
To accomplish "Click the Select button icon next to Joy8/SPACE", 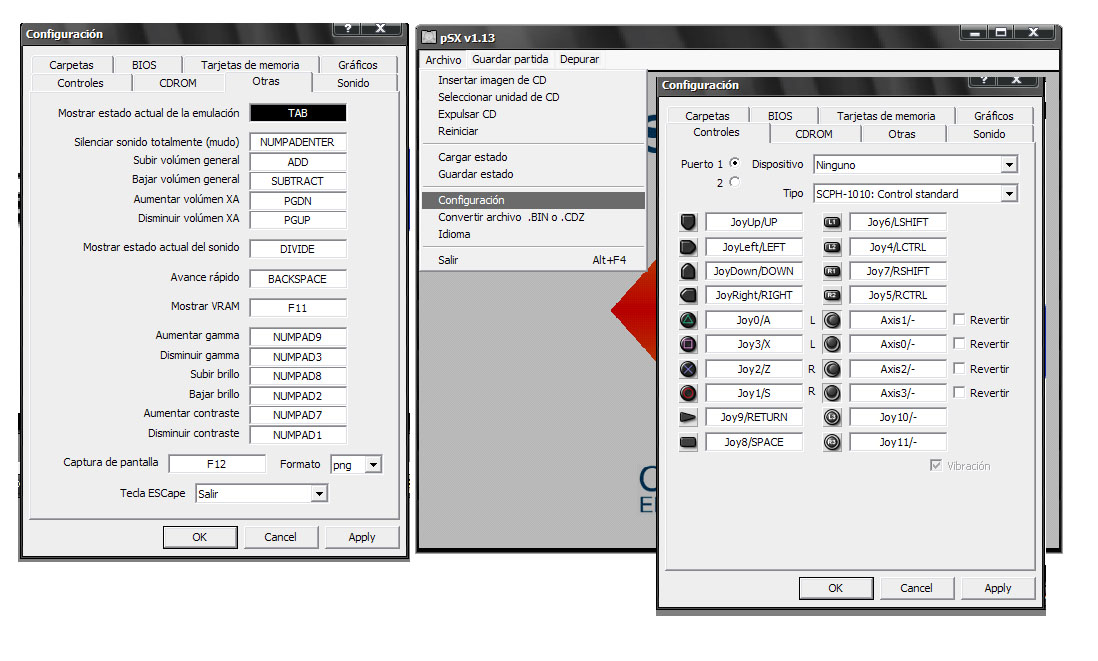I will click(x=688, y=442).
